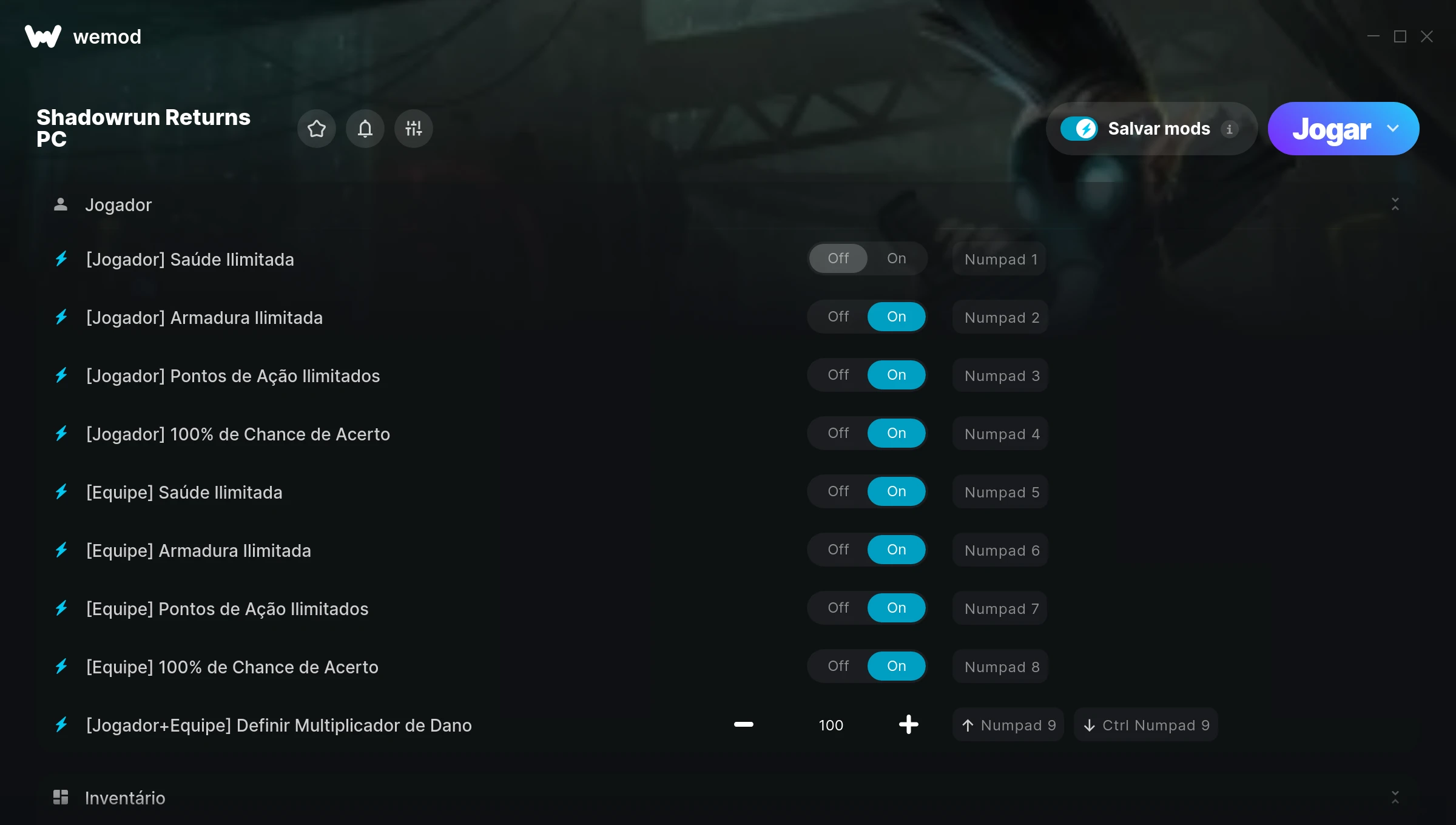This screenshot has width=1456, height=825.
Task: Change the Numpad 4 hotkey
Action: click(1001, 434)
